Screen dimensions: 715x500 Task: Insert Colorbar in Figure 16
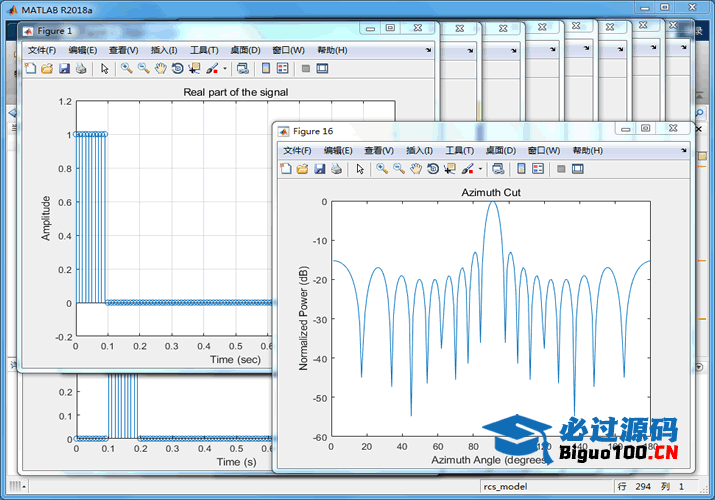[521, 169]
